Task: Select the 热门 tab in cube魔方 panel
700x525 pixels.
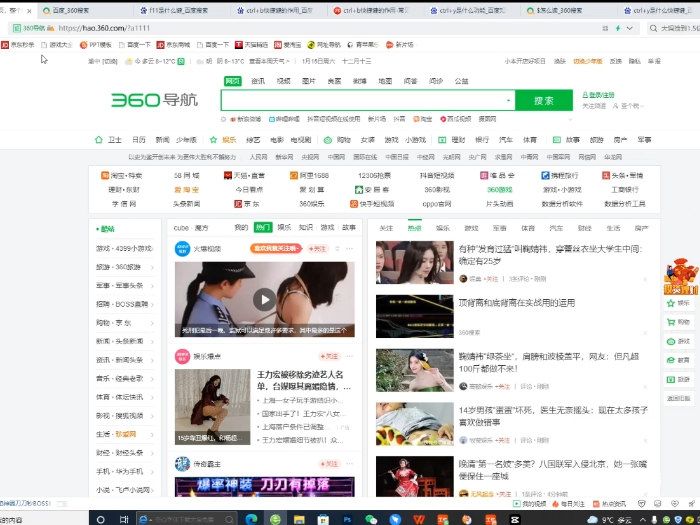Action: 262,227
